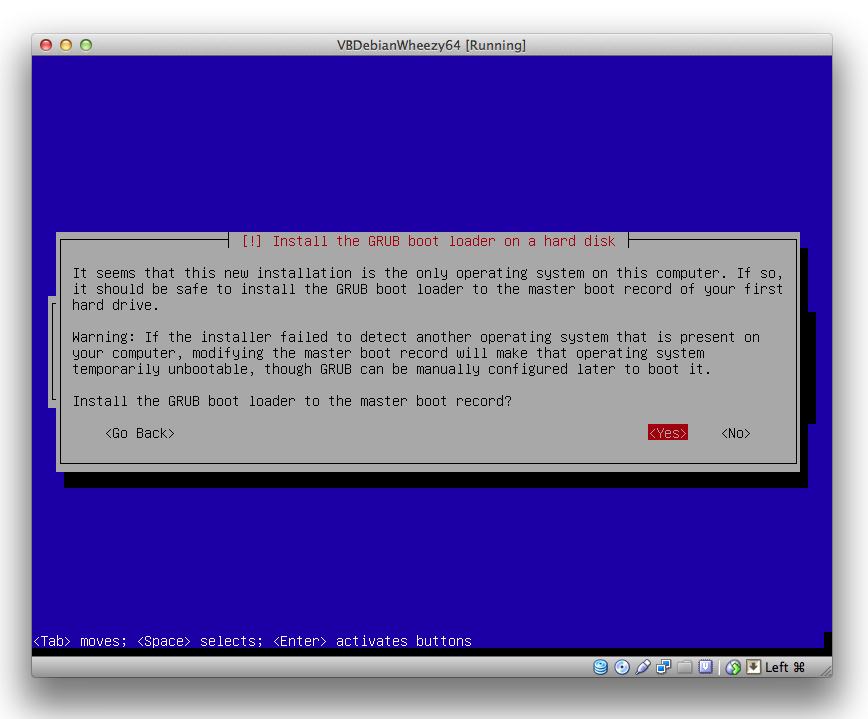
Task: Minimize the VM window with yellow button
Action: click(66, 45)
